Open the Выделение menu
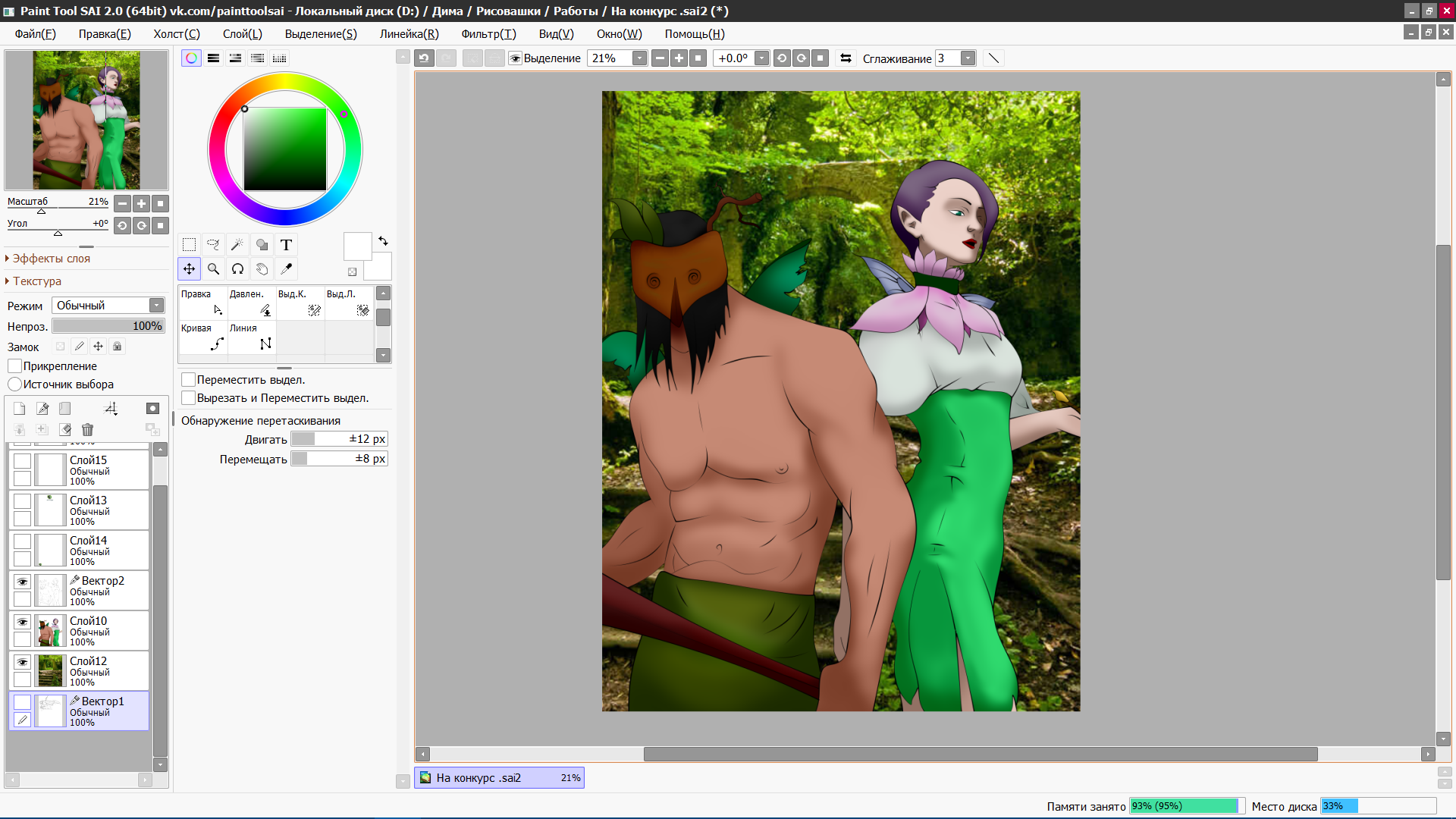The width and height of the screenshot is (1456, 819). (x=321, y=34)
